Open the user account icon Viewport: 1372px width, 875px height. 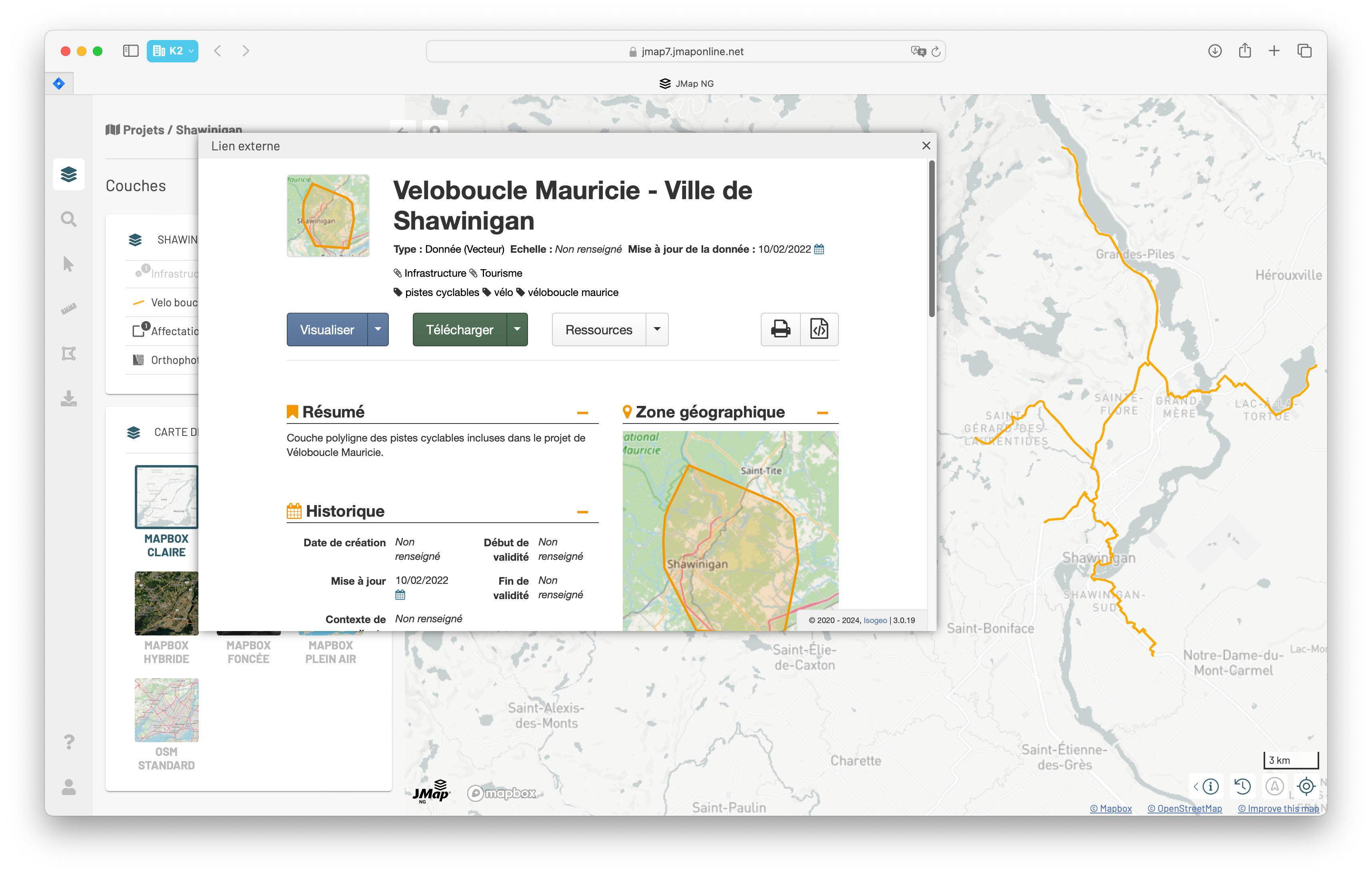(x=68, y=787)
